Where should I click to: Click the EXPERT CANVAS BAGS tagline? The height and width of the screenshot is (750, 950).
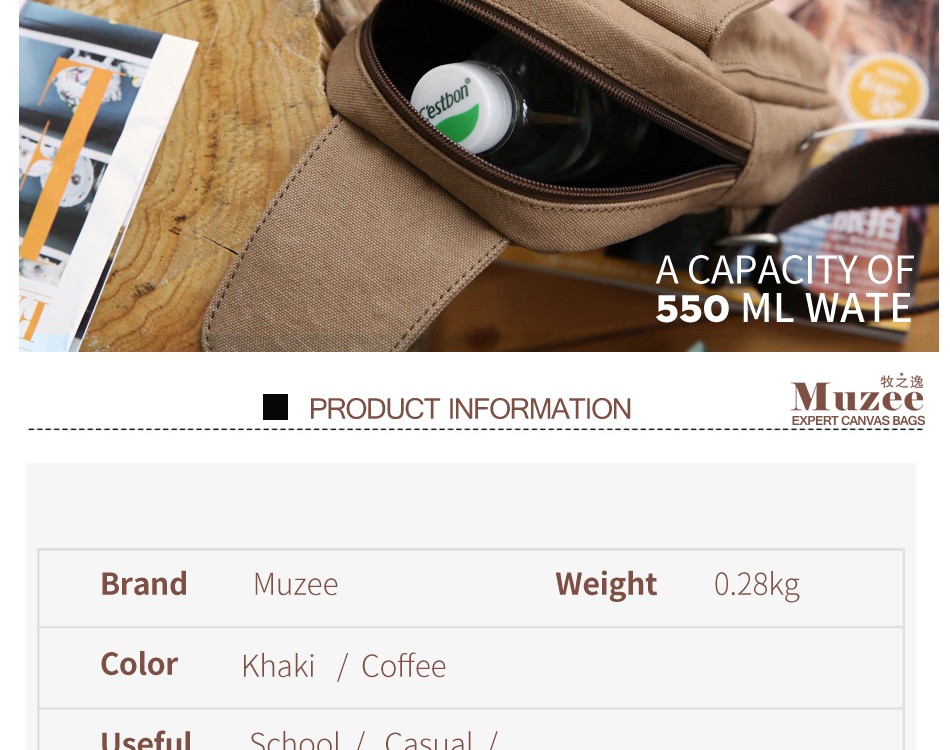858,420
